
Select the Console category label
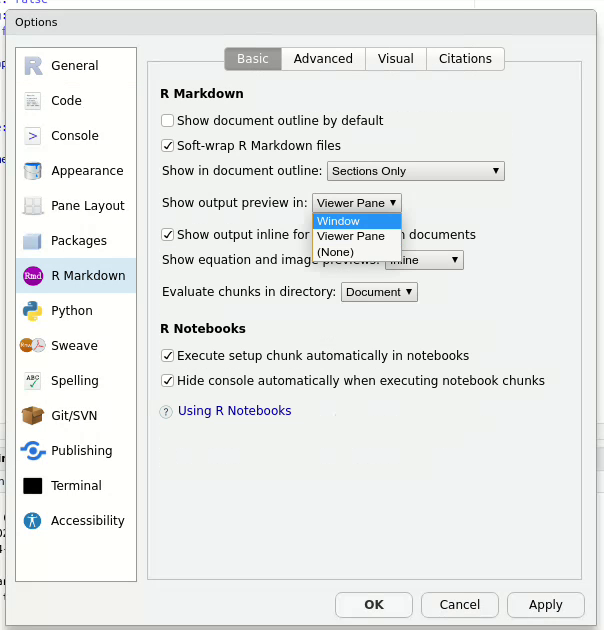point(75,136)
